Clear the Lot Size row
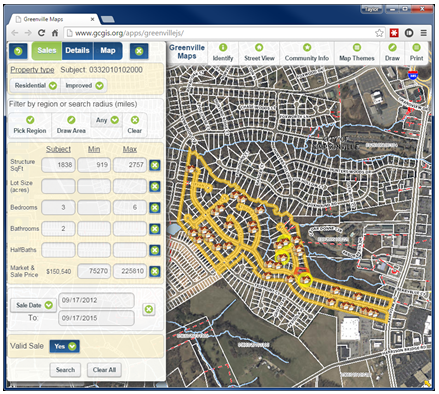 155,187
